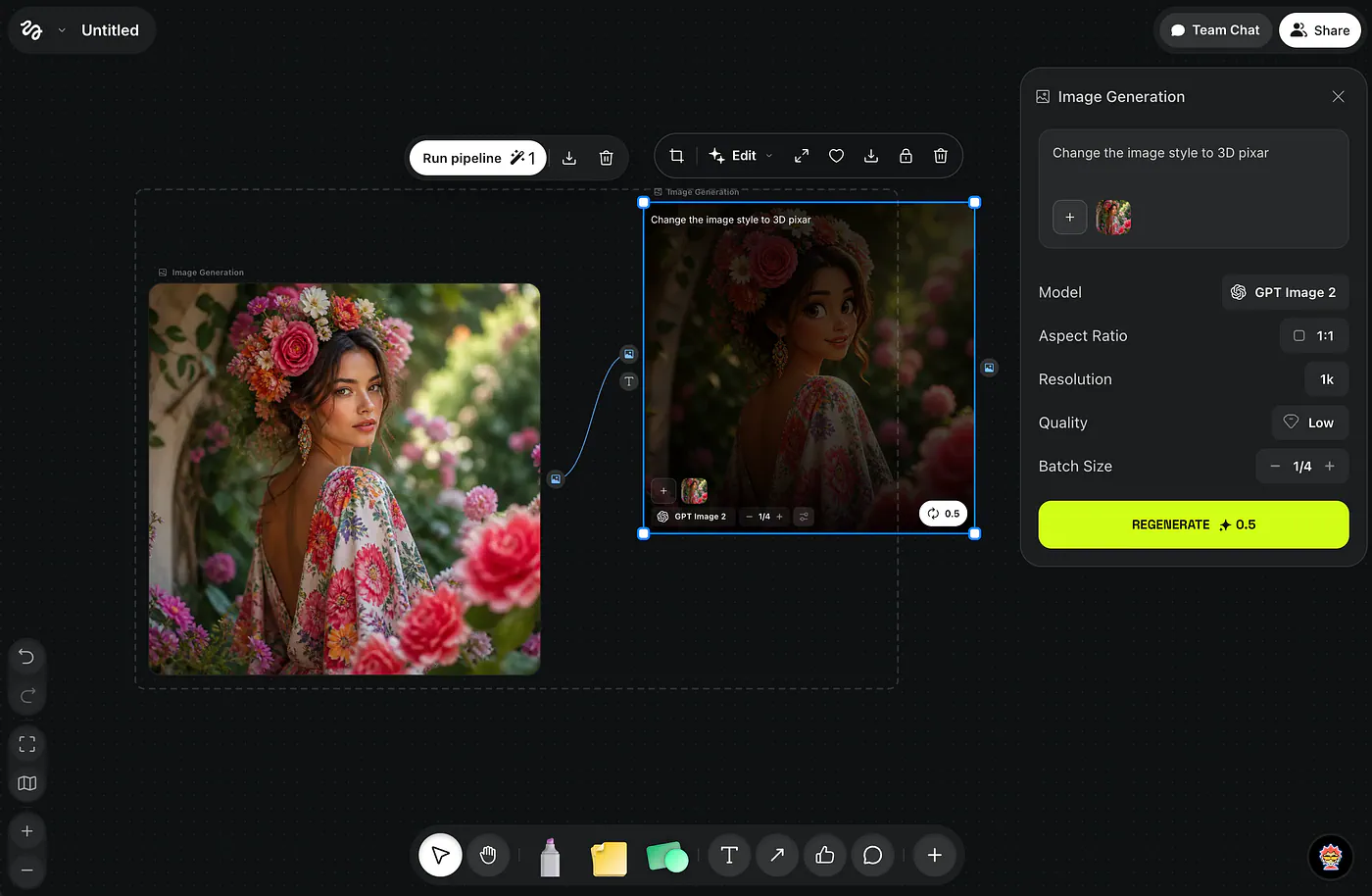The width and height of the screenshot is (1372, 896).
Task: Open the app logo menu
Action: [31, 30]
